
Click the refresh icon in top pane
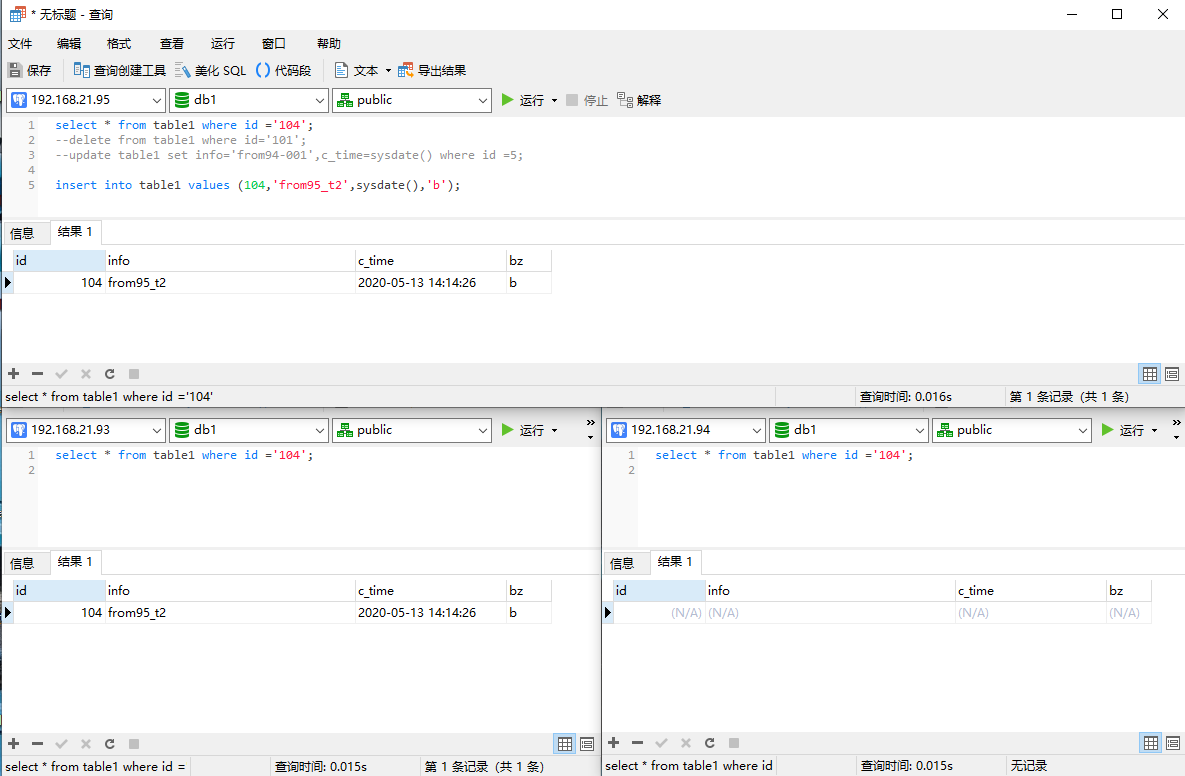(x=110, y=374)
